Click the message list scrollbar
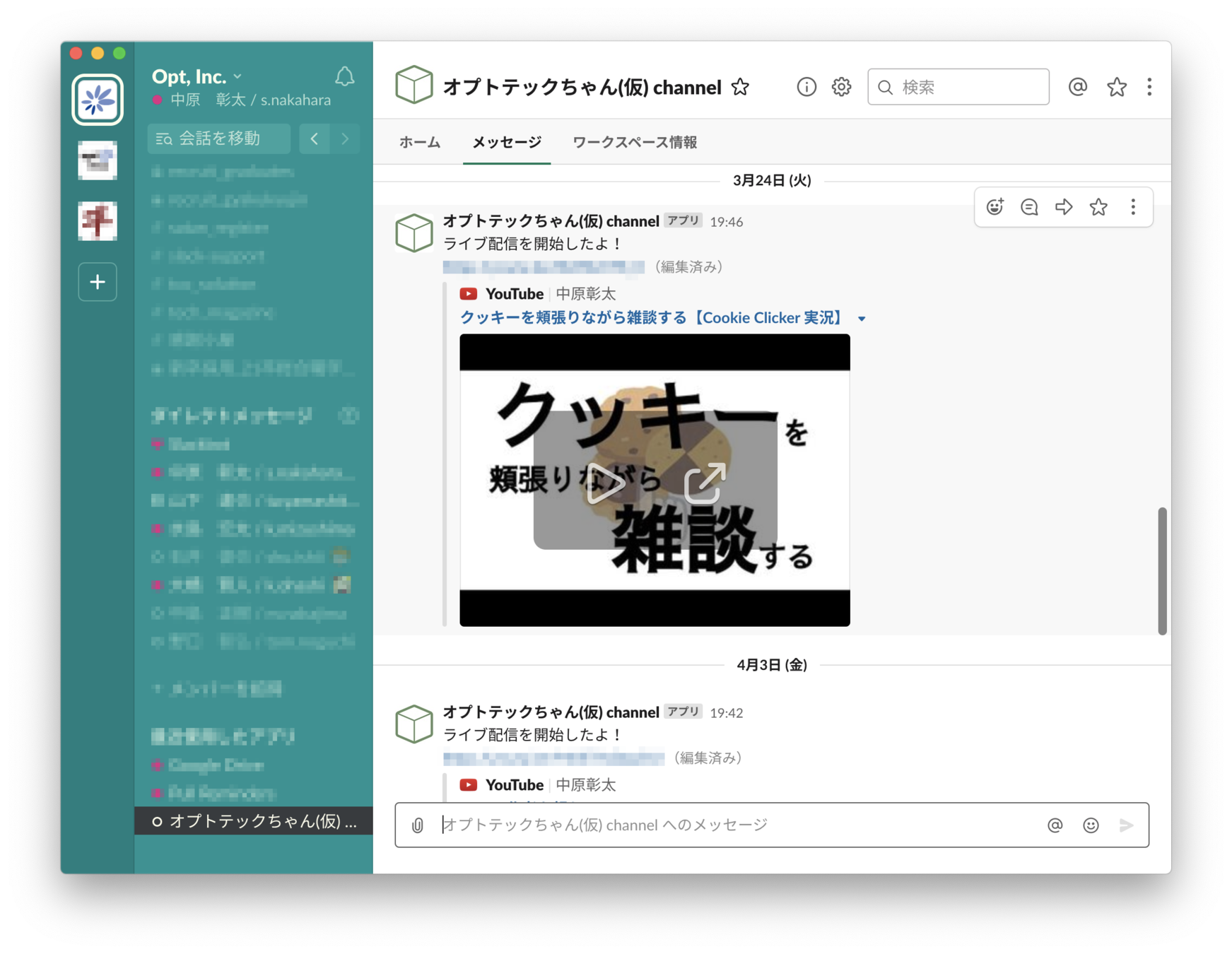This screenshot has width=1232, height=954. tap(1162, 571)
